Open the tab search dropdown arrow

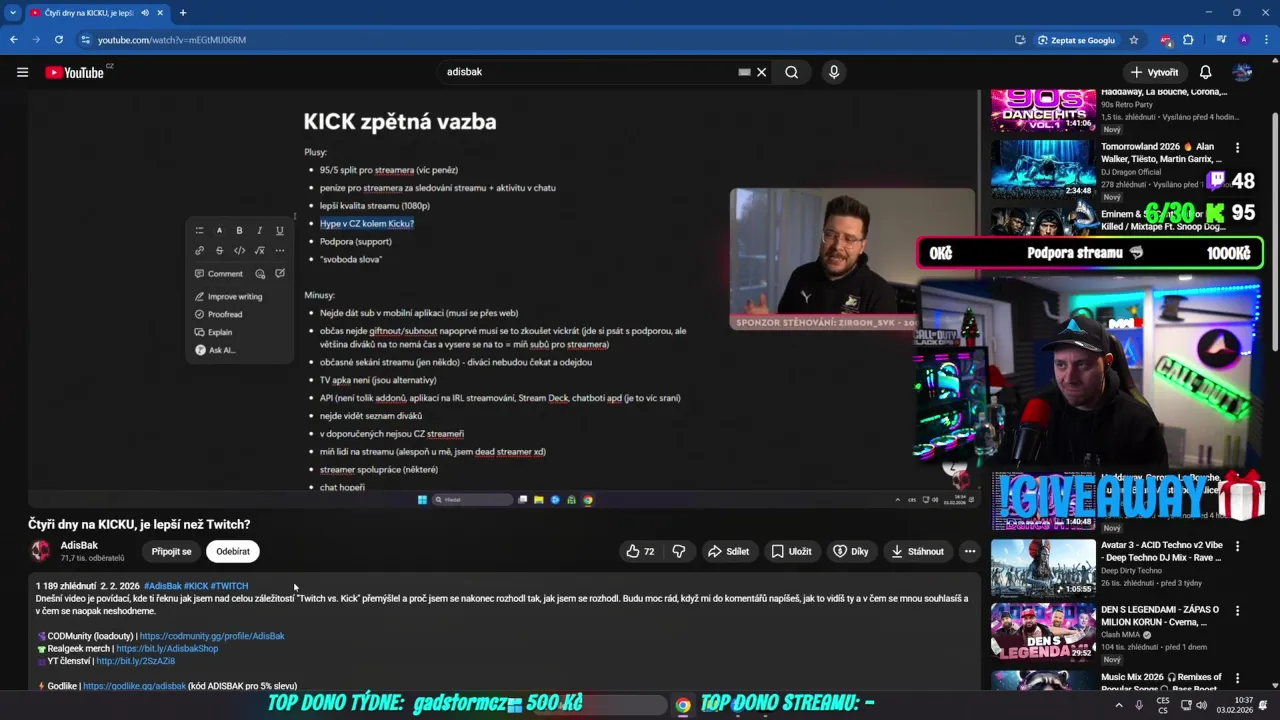(x=13, y=13)
